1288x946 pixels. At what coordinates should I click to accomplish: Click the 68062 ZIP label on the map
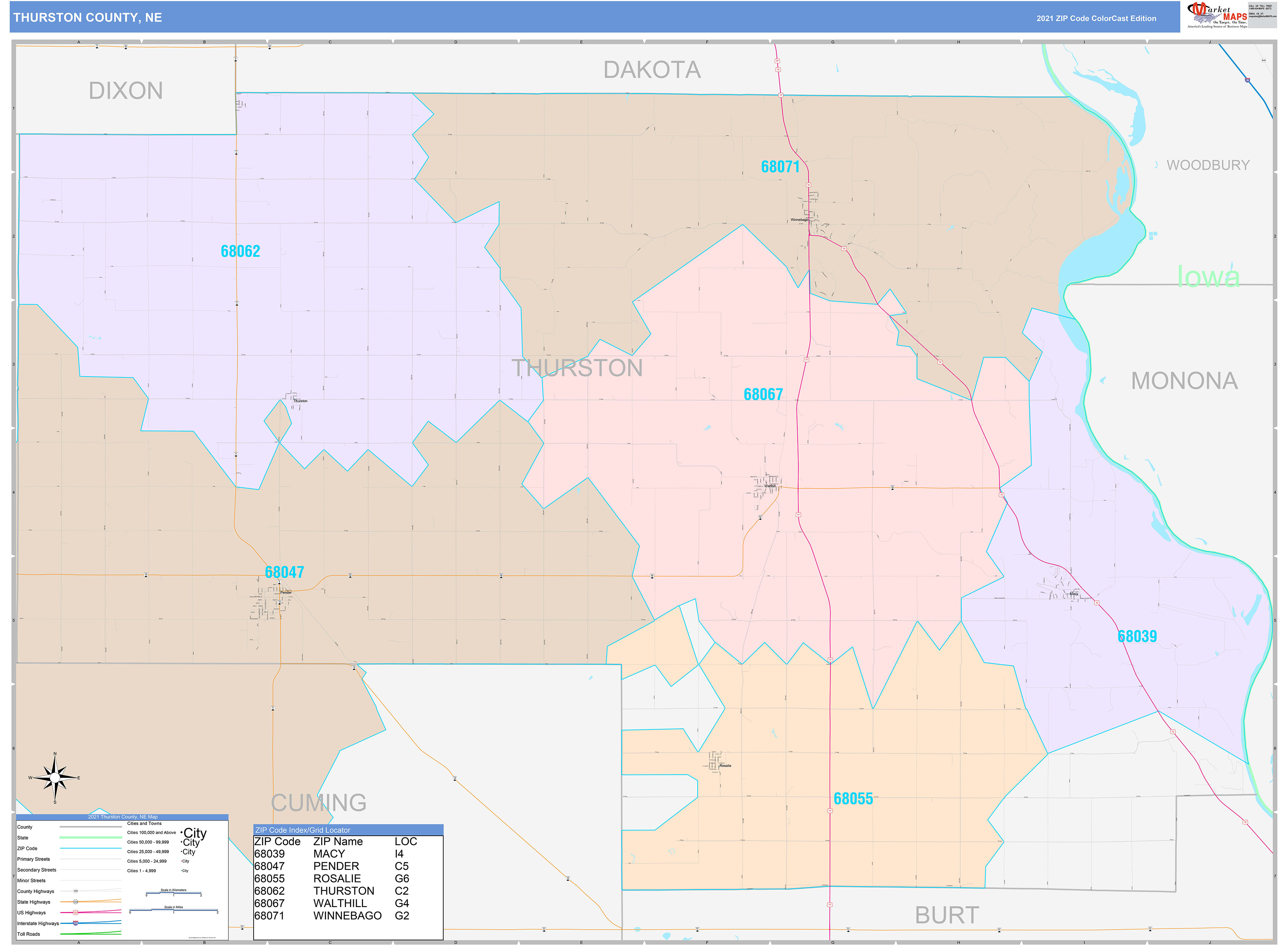(x=240, y=251)
